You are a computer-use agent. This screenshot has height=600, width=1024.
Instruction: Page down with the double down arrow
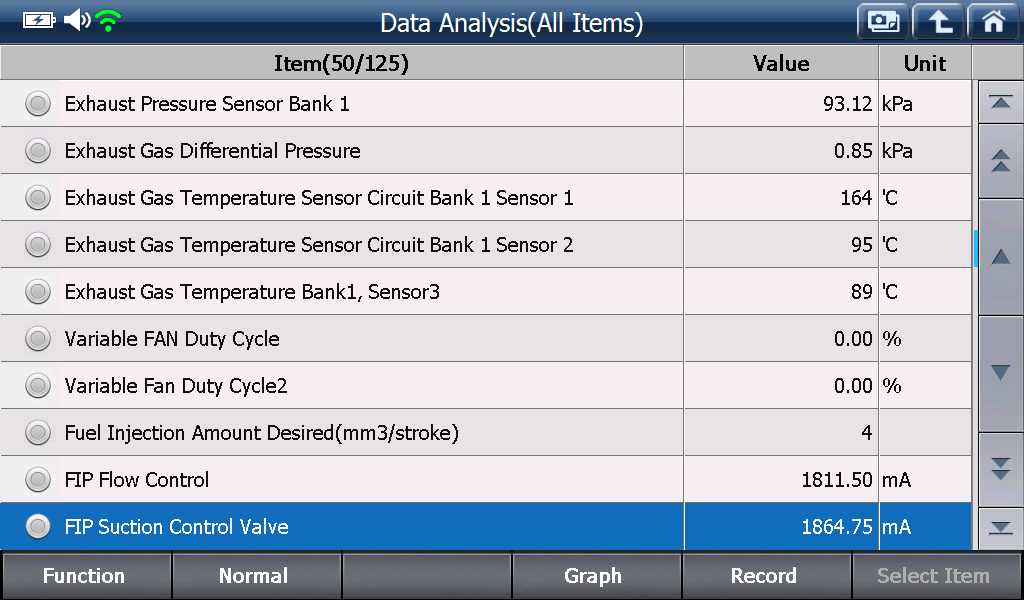pos(1000,469)
